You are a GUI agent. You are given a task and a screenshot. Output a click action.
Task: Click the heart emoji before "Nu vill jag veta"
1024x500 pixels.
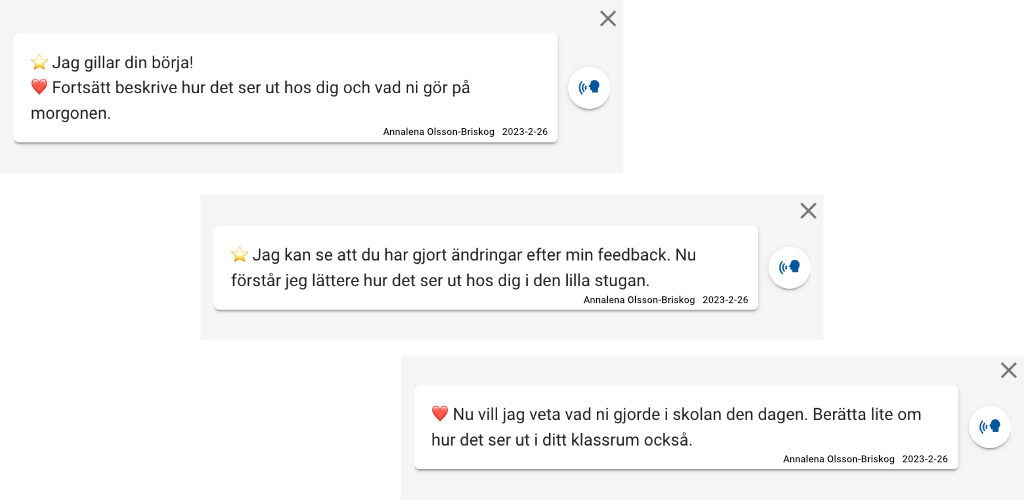(x=440, y=413)
